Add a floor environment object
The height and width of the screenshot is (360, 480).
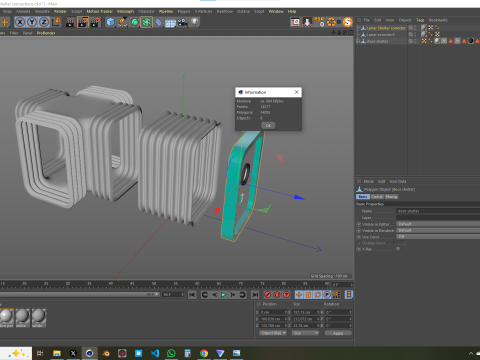coord(170,23)
